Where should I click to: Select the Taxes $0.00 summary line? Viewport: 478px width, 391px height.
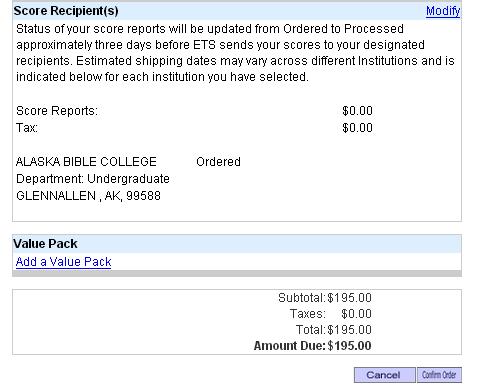[331, 314]
